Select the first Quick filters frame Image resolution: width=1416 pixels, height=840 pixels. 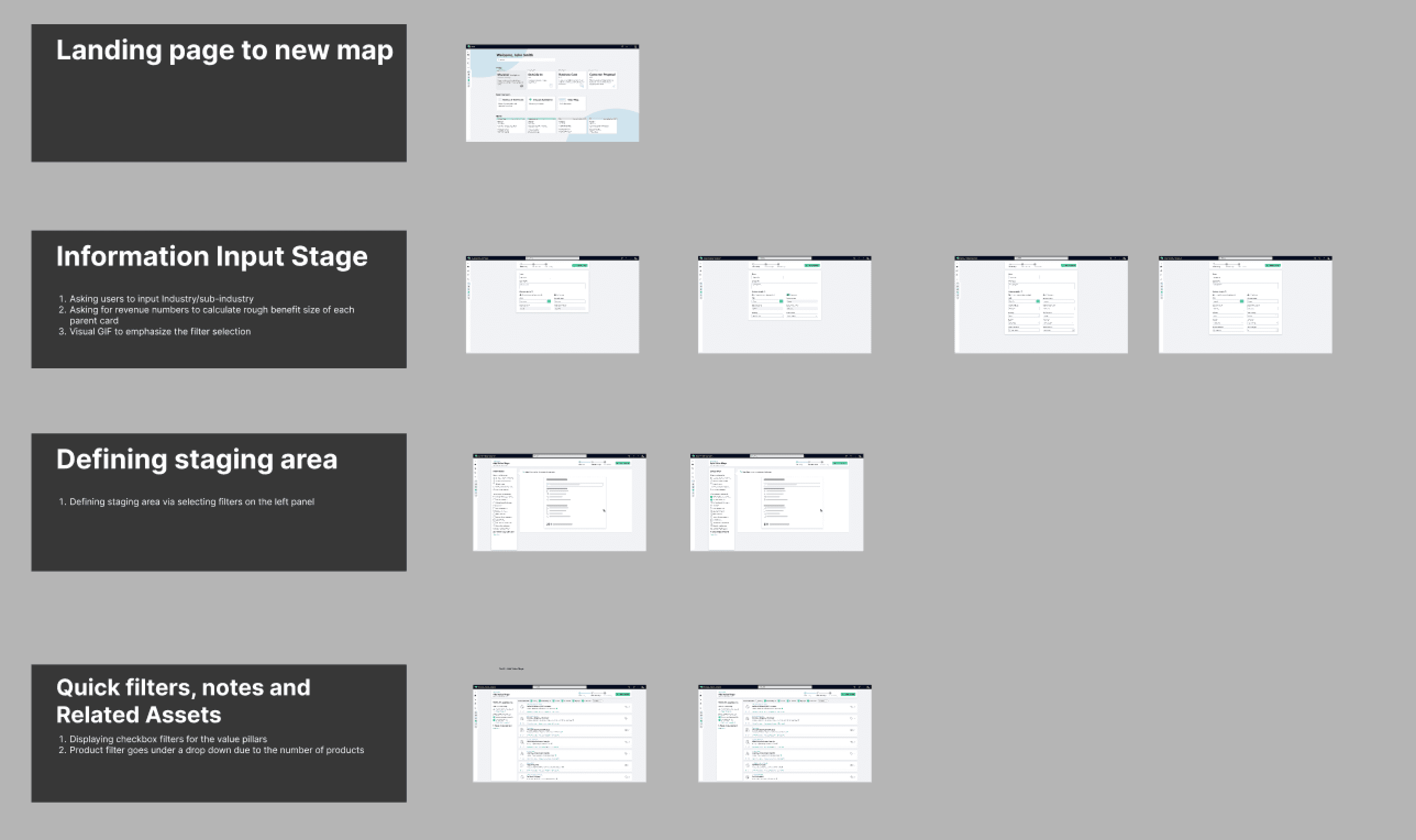pyautogui.click(x=559, y=733)
